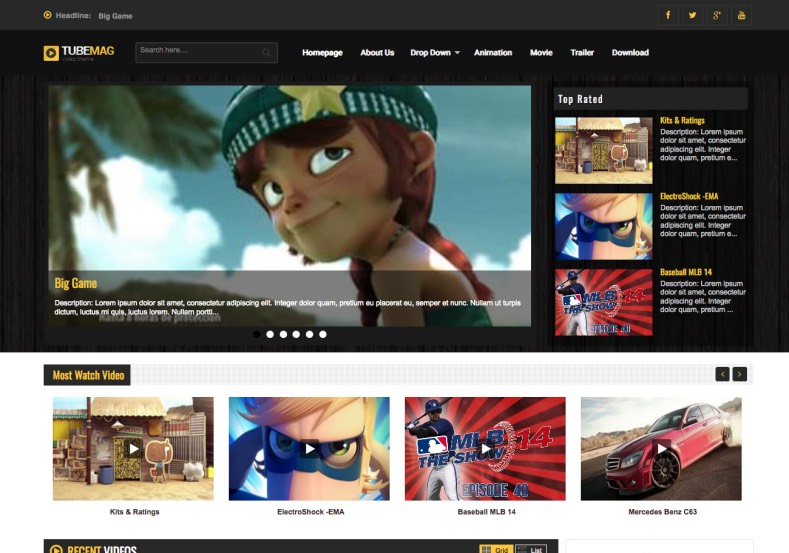Click ElectroShock -EMA caption under Most Watch
This screenshot has height=553, width=789.
coord(310,512)
